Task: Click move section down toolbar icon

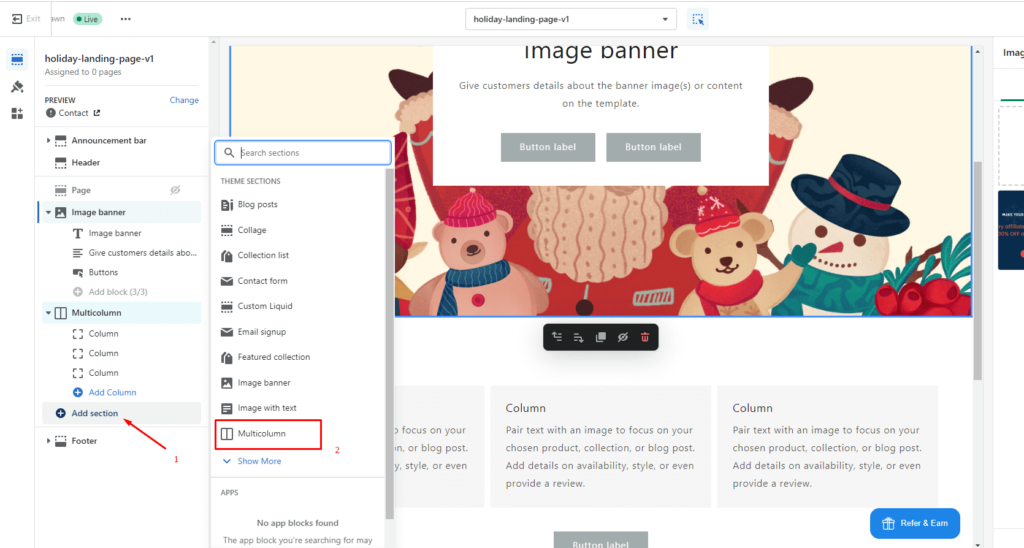Action: pyautogui.click(x=579, y=337)
